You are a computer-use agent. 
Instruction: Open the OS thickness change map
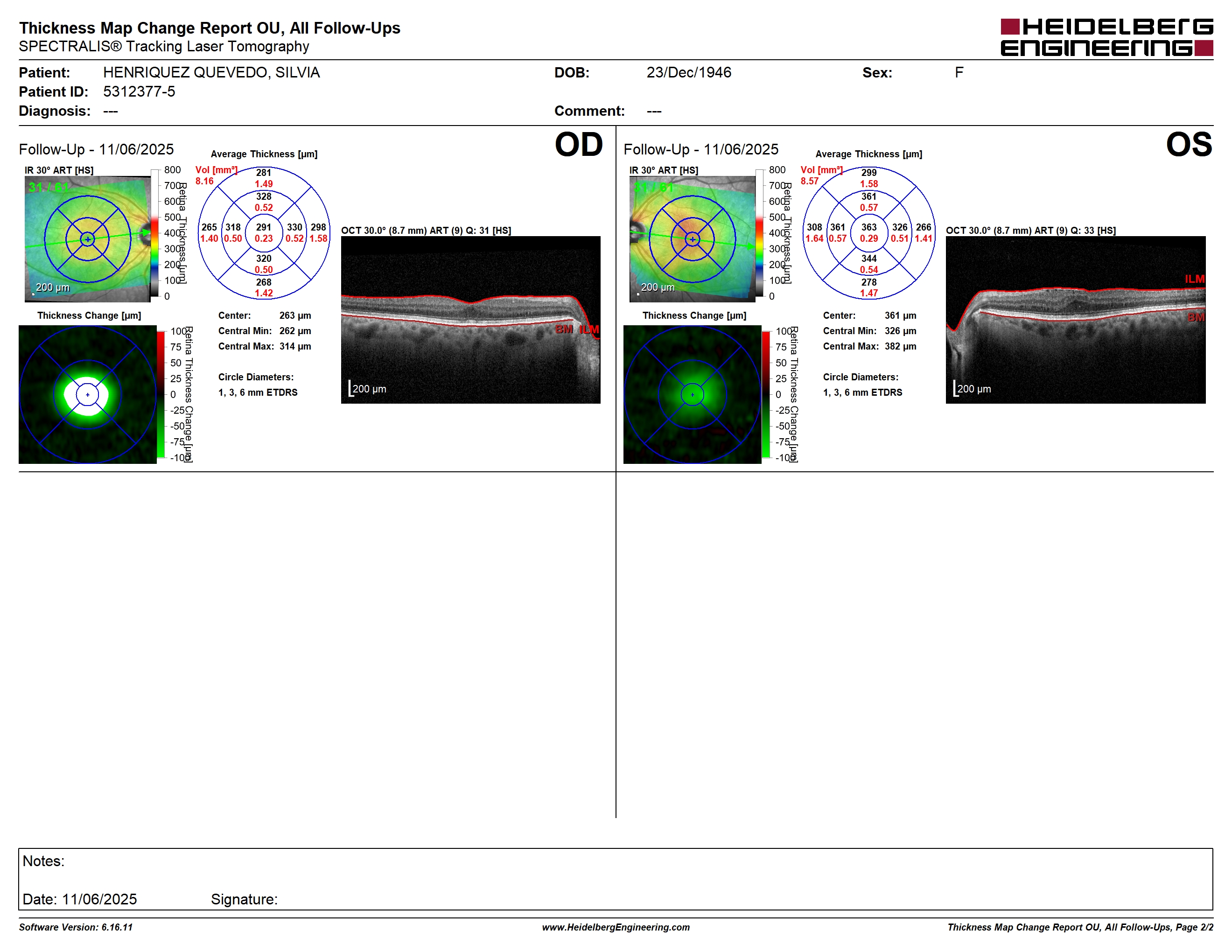click(x=692, y=395)
